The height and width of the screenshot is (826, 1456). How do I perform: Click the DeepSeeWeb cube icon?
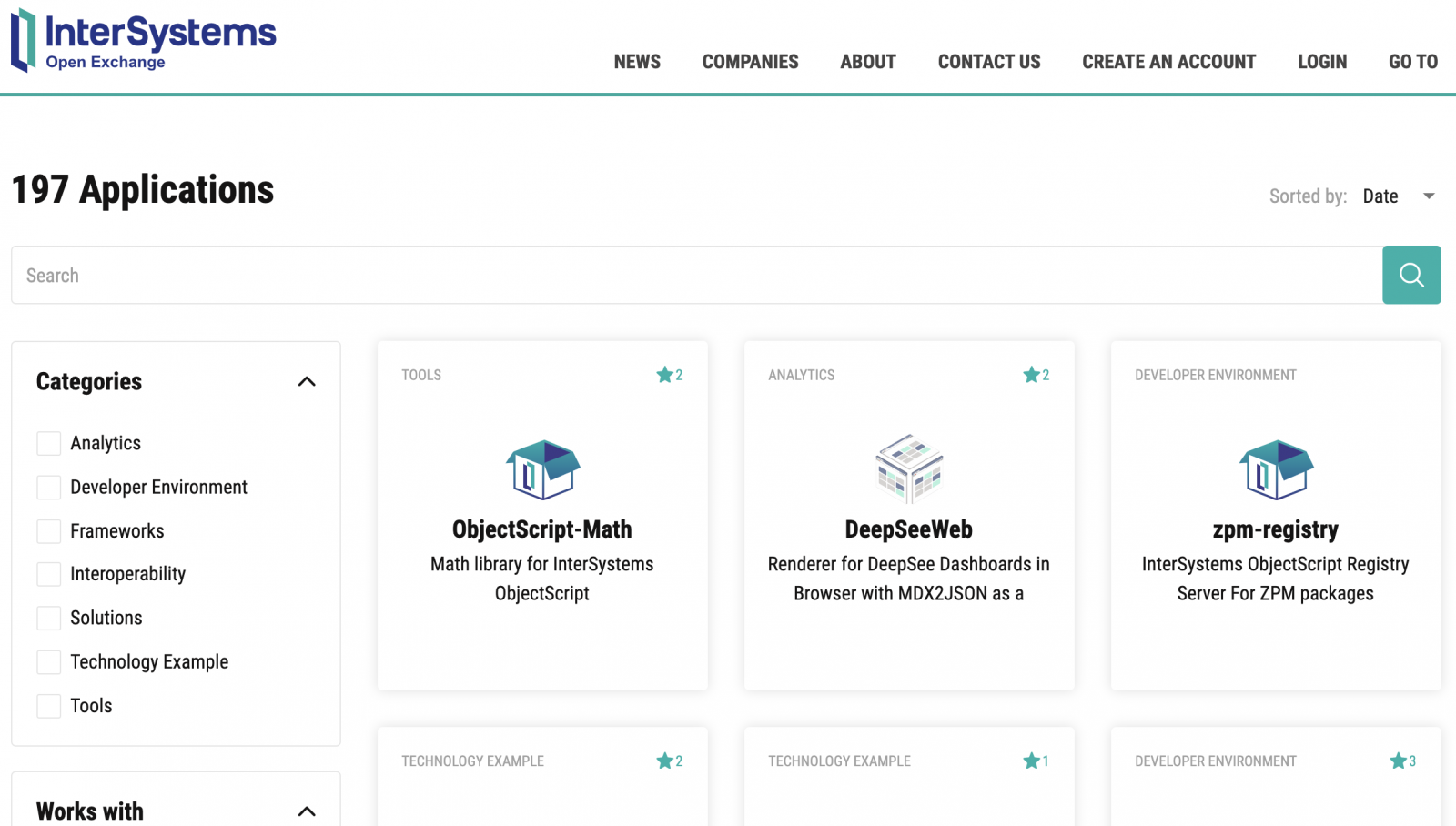tap(909, 469)
